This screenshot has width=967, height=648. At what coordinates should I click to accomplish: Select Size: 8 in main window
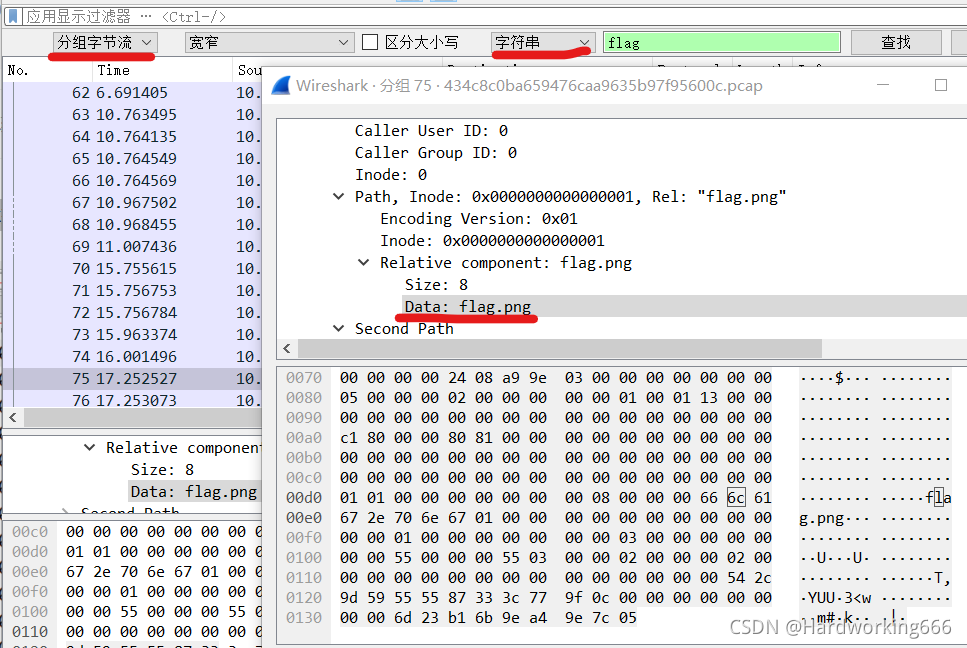(x=162, y=470)
